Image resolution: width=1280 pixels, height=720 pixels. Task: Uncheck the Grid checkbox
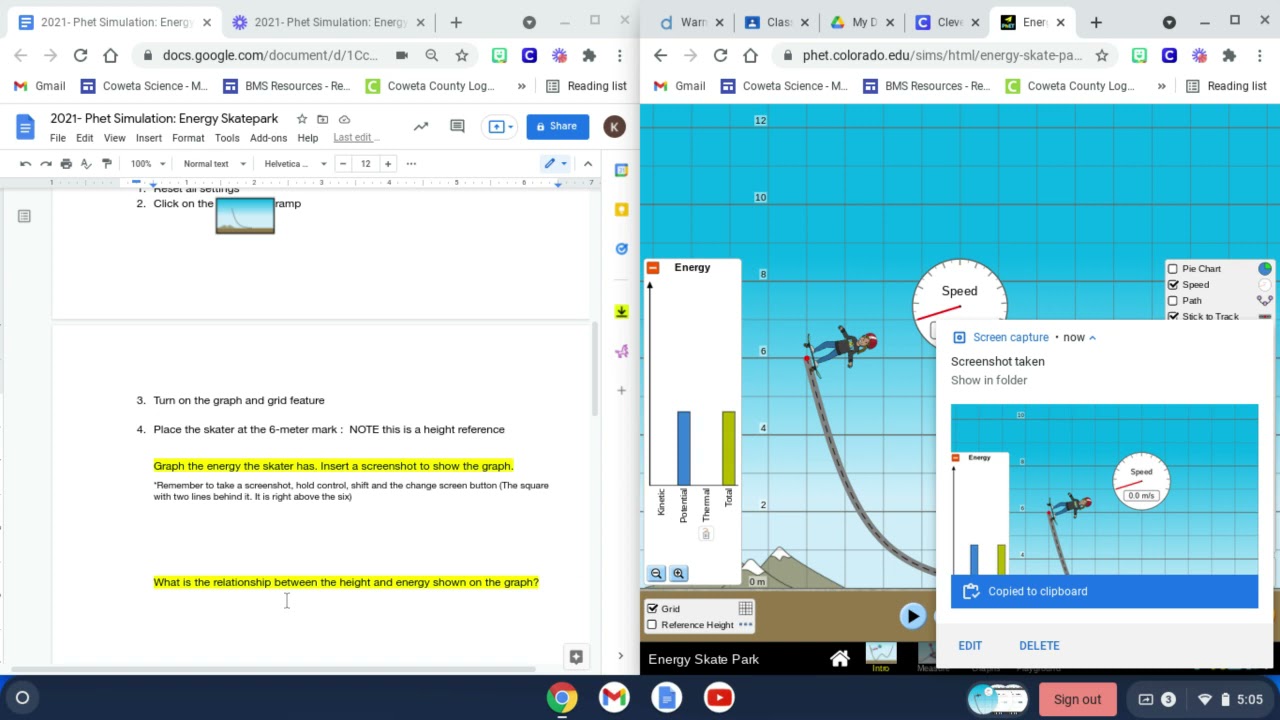653,608
